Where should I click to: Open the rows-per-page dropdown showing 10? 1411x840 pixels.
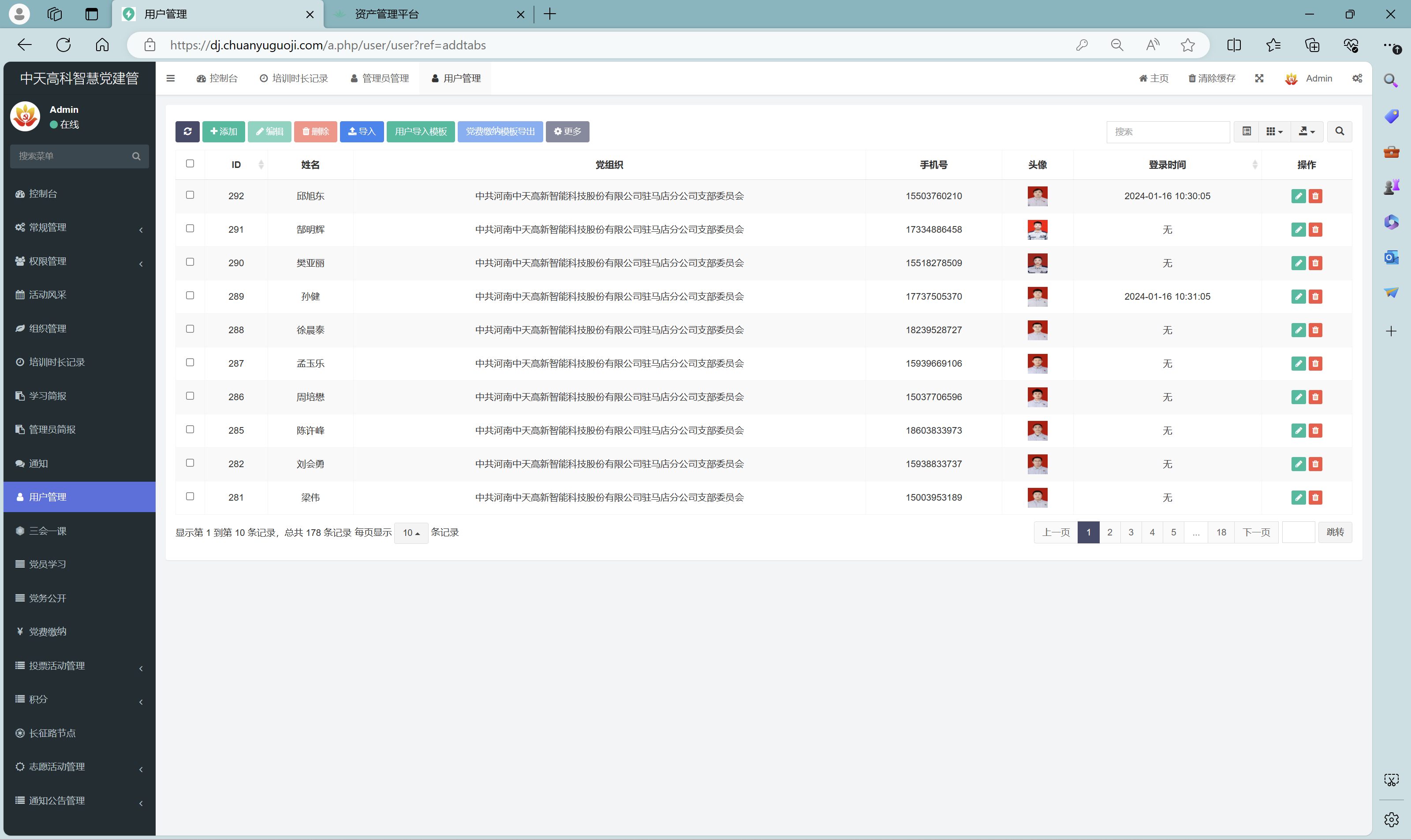pos(411,533)
